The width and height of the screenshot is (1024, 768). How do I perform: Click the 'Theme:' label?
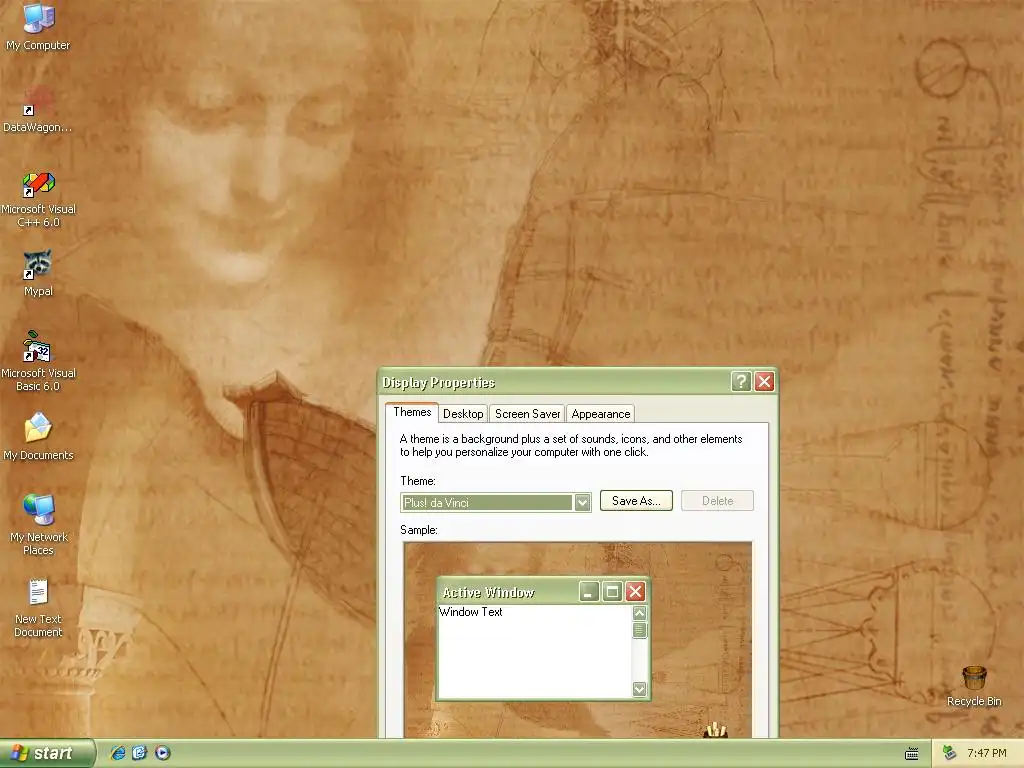point(418,481)
